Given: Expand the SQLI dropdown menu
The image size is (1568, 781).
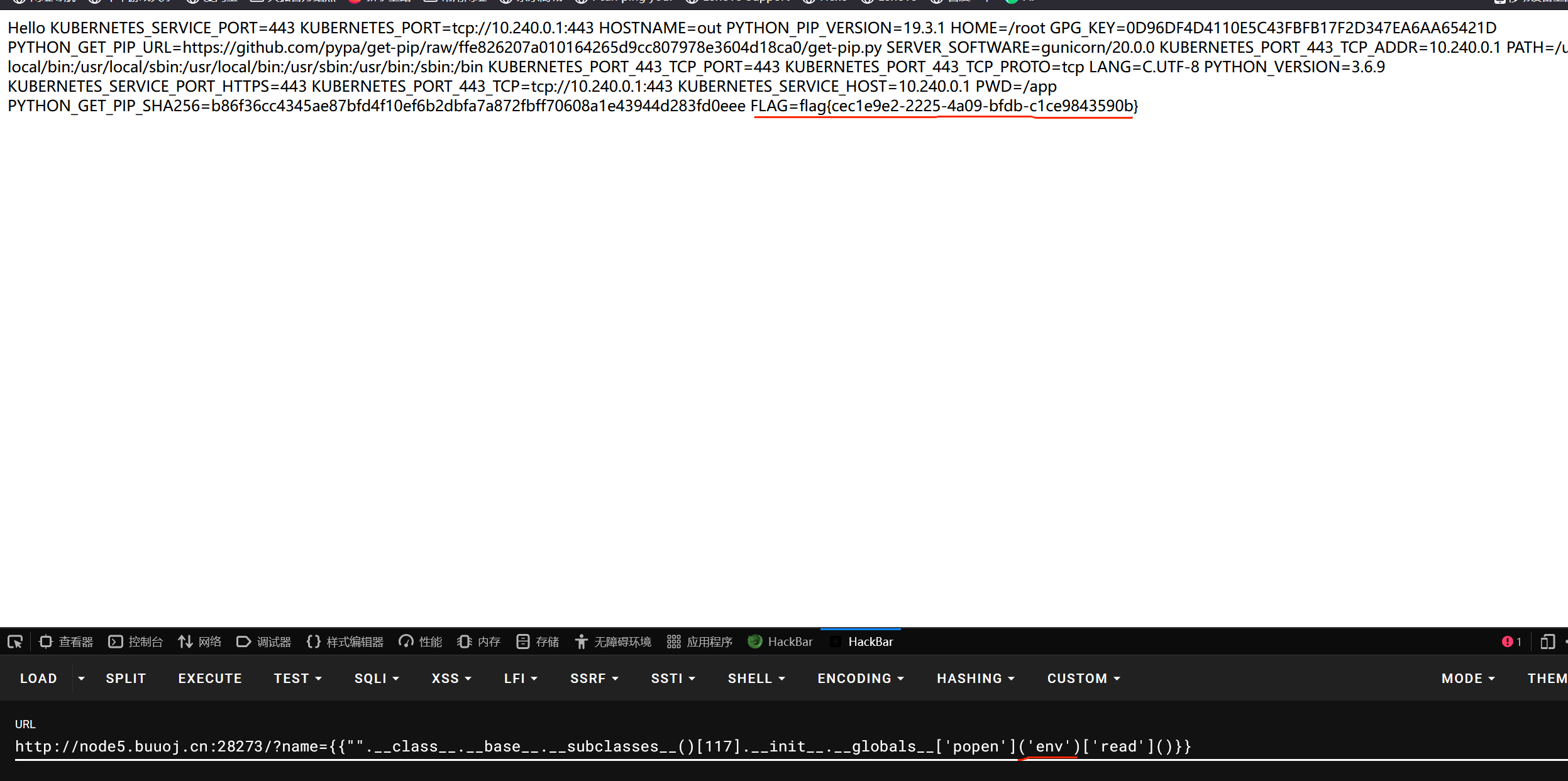Looking at the screenshot, I should [377, 679].
